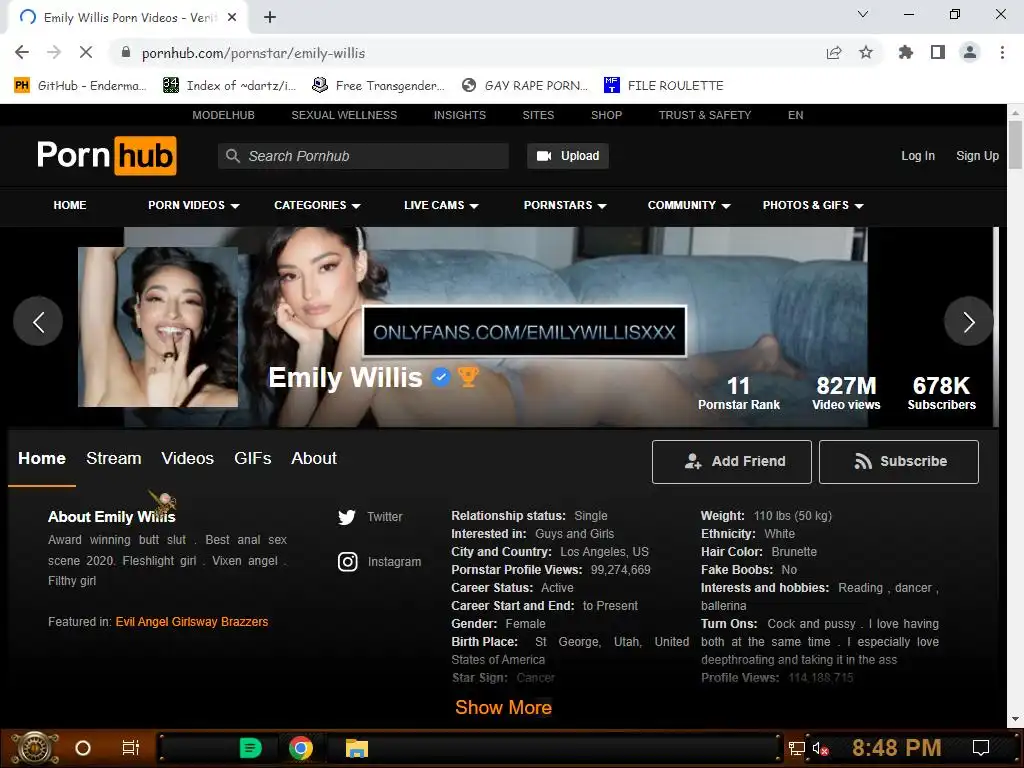Open the Windows Start button in the taskbar
Image resolution: width=1024 pixels, height=768 pixels.
(35, 748)
